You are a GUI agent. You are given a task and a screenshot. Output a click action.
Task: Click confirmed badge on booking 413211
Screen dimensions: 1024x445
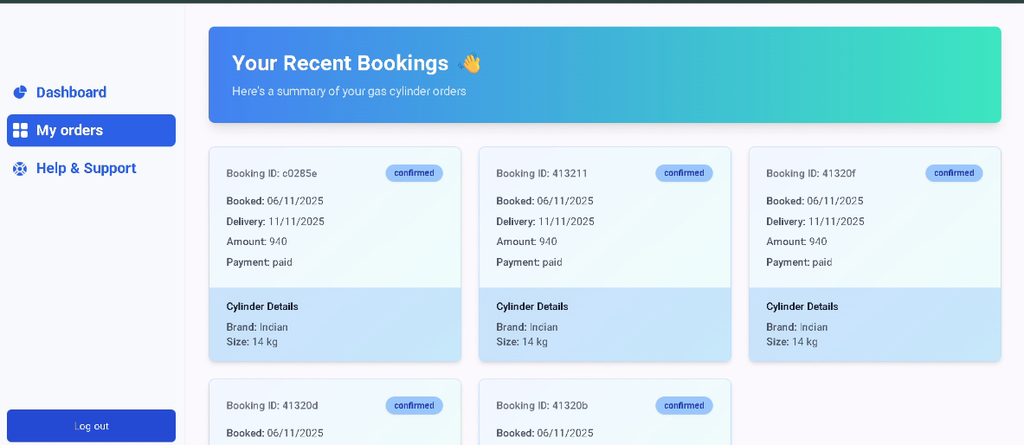(684, 173)
